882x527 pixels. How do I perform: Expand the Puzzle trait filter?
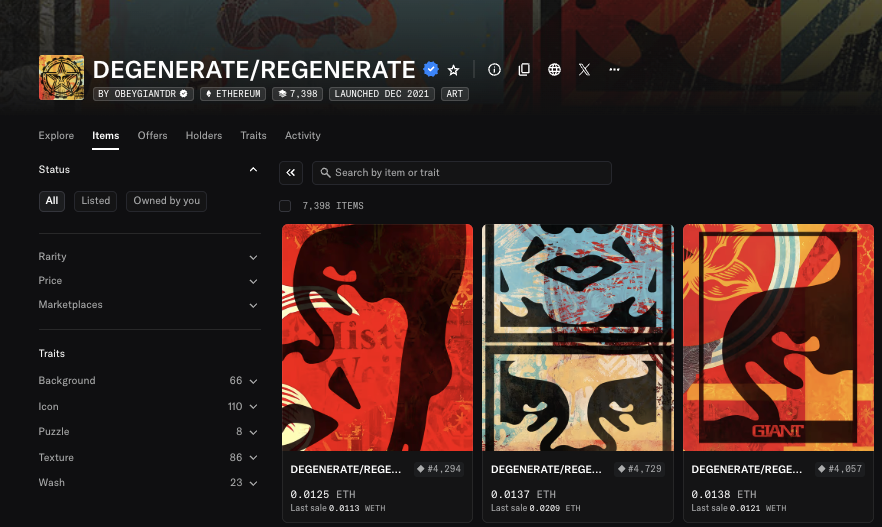pos(148,432)
